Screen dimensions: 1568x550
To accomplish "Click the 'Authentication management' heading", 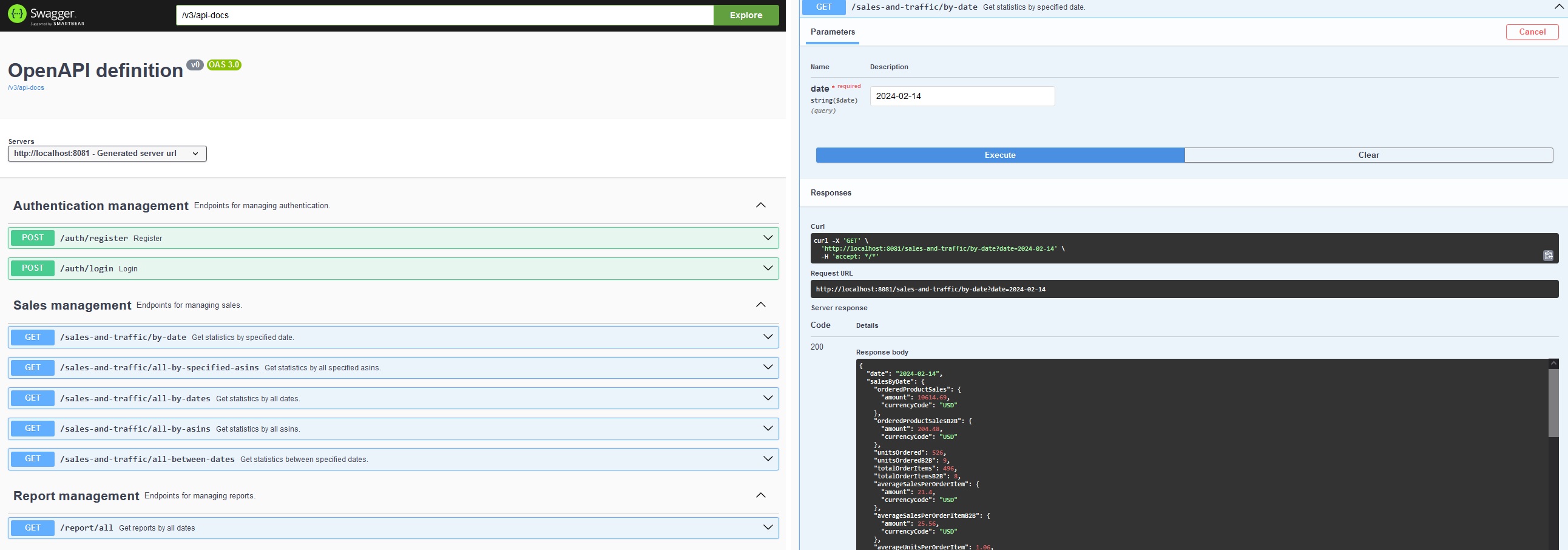I will (x=101, y=206).
